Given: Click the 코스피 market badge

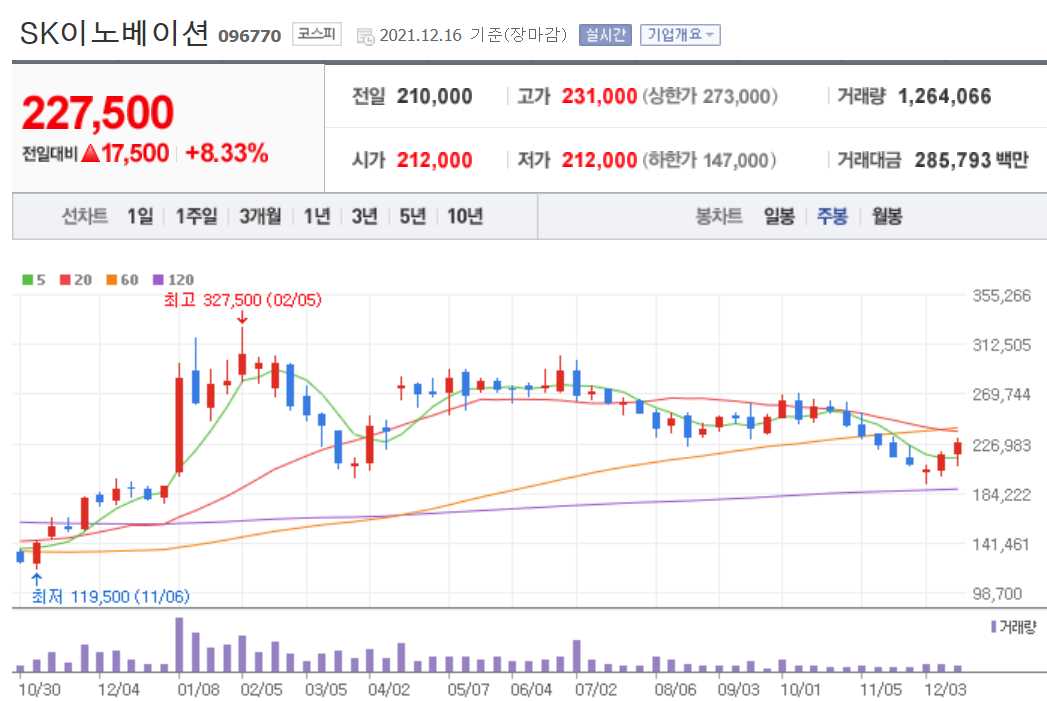Looking at the screenshot, I should (x=316, y=33).
